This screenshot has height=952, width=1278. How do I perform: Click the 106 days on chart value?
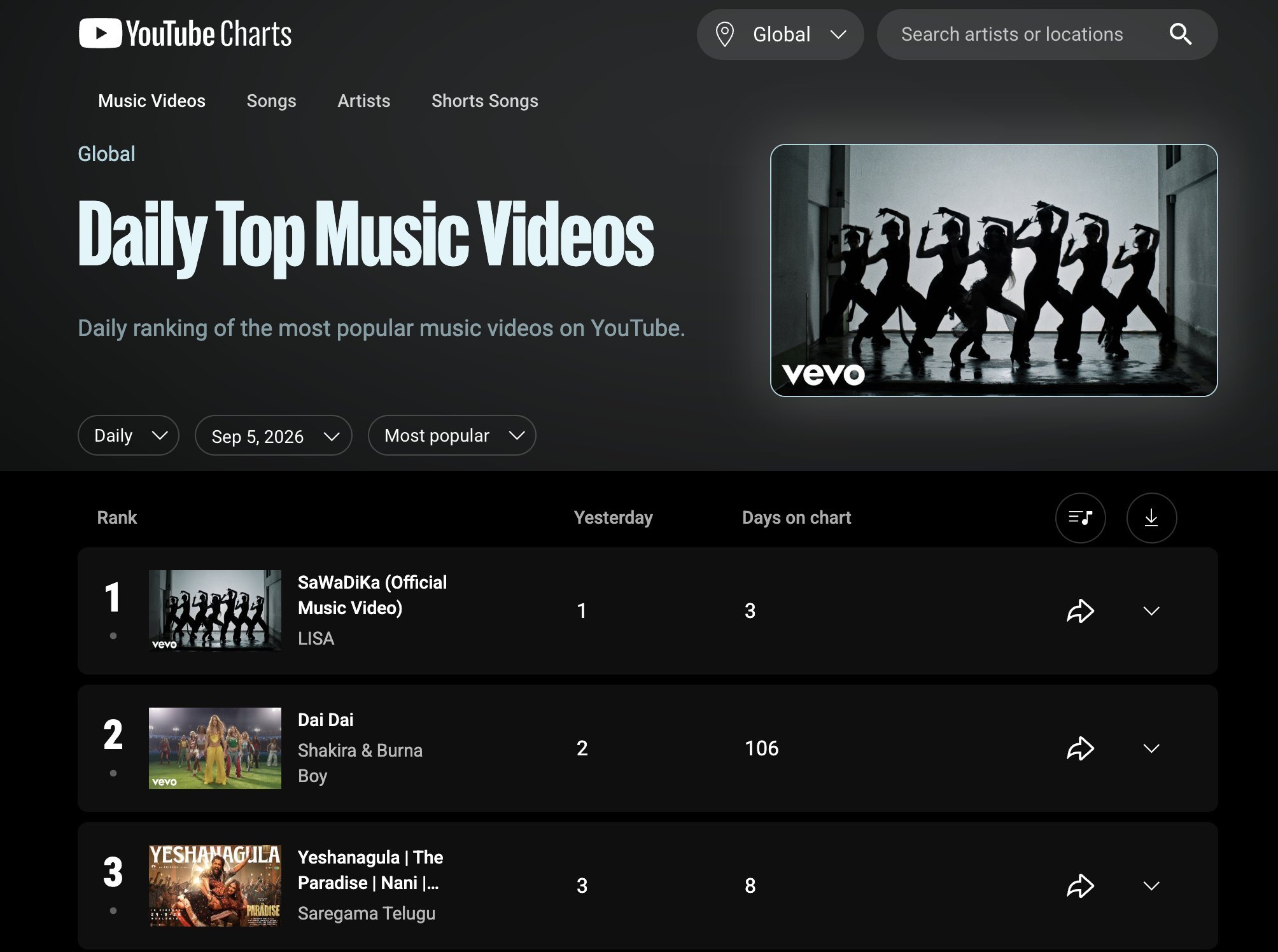coord(762,748)
